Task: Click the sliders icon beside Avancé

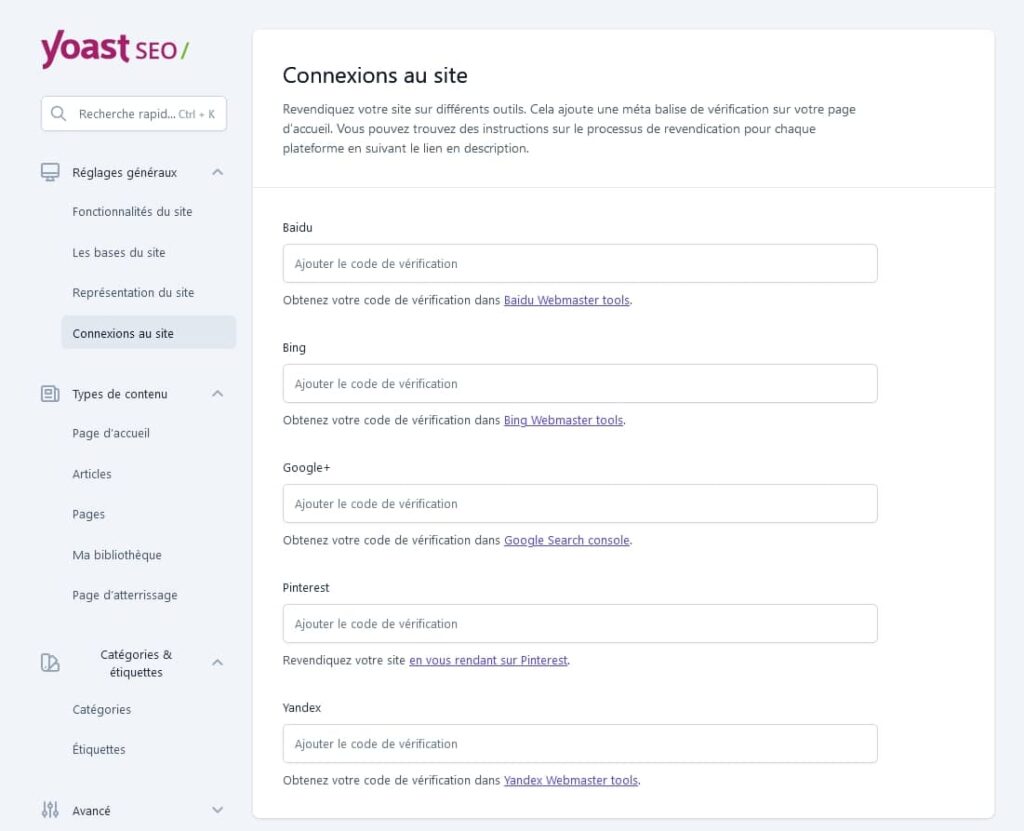Action: [x=49, y=810]
